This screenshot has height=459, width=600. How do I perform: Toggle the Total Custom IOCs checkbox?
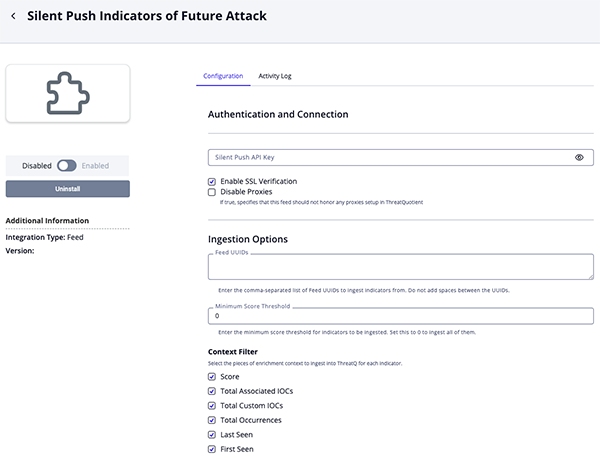coord(212,406)
